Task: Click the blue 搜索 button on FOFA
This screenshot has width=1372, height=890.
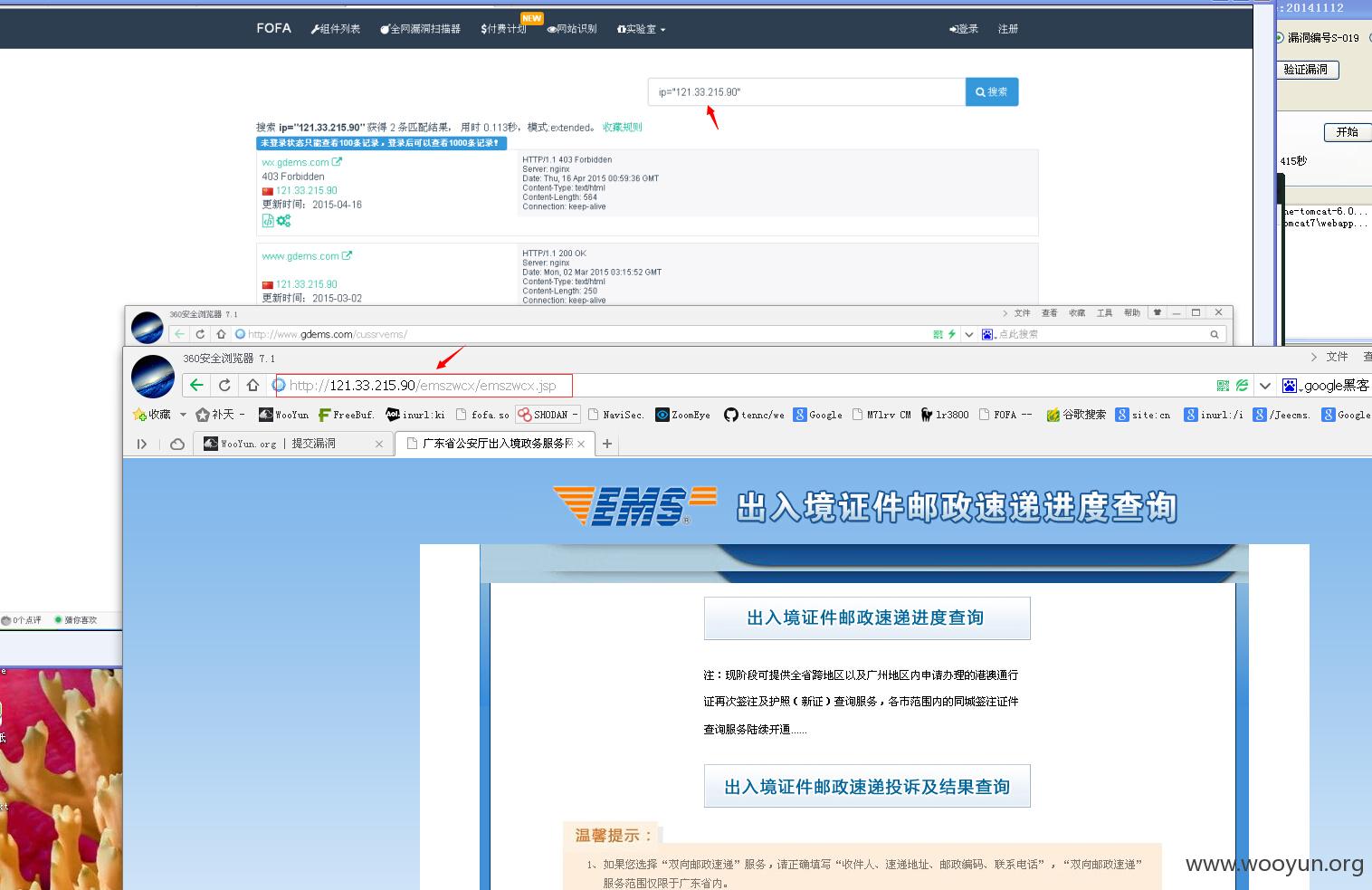Action: [x=992, y=91]
